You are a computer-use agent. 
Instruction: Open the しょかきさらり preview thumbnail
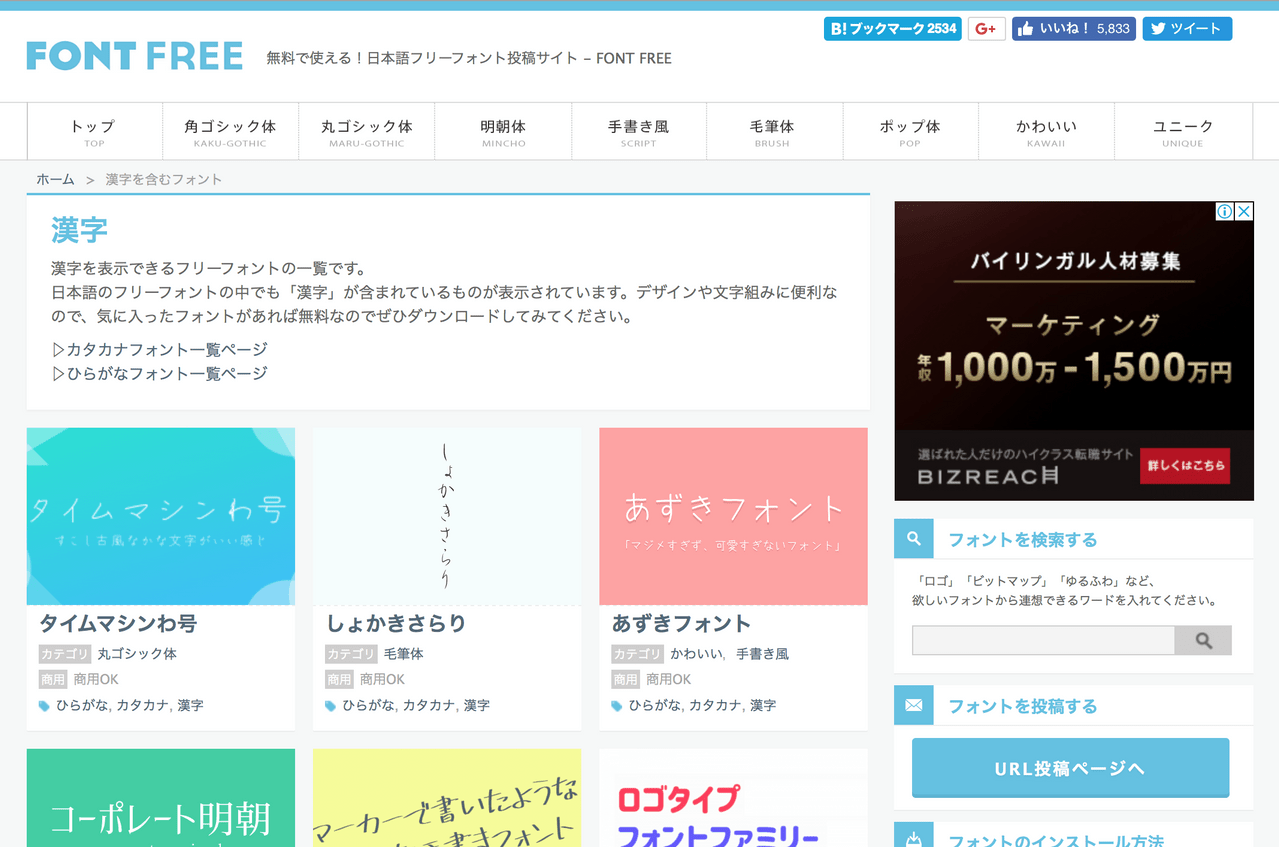[447, 516]
